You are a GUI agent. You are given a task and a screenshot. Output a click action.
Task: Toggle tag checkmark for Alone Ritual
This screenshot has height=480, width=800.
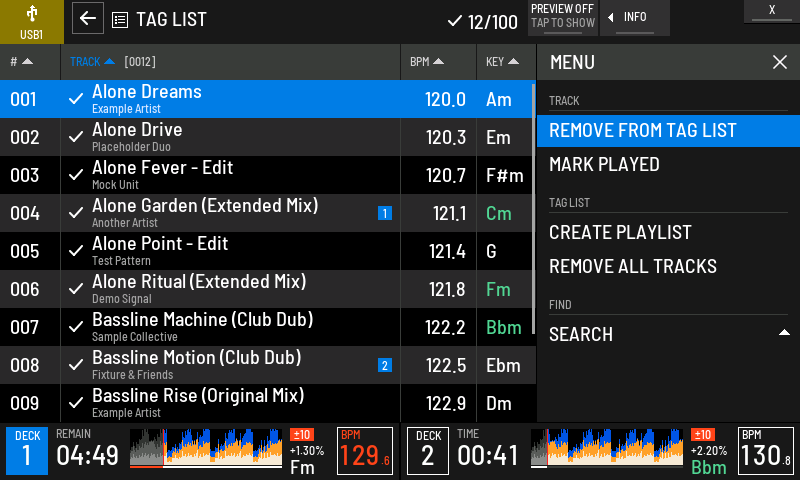tap(76, 289)
